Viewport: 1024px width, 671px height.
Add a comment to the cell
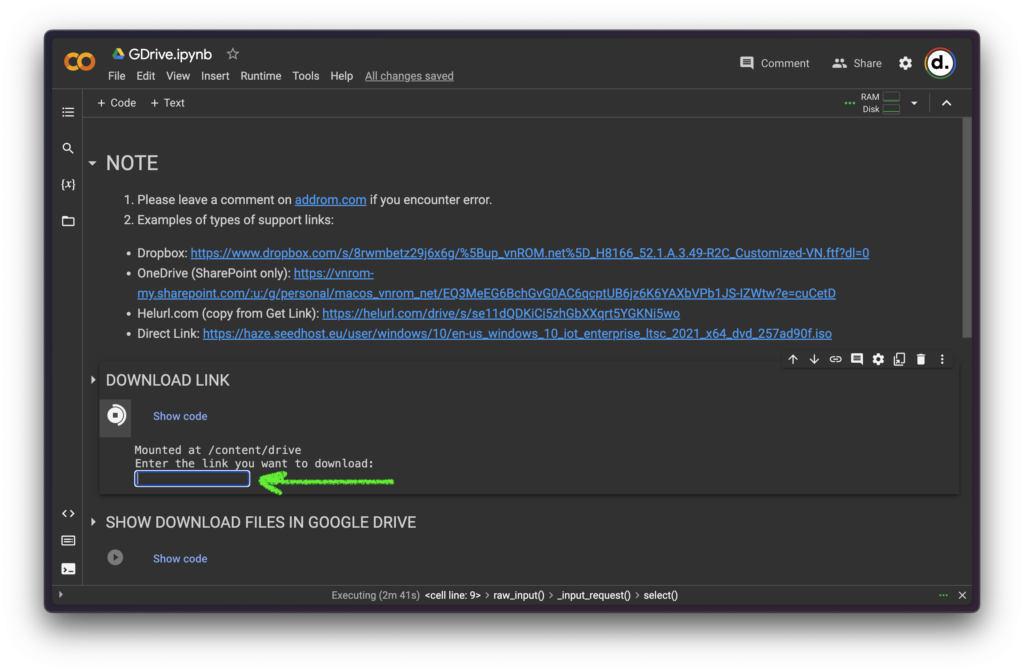[x=857, y=359]
